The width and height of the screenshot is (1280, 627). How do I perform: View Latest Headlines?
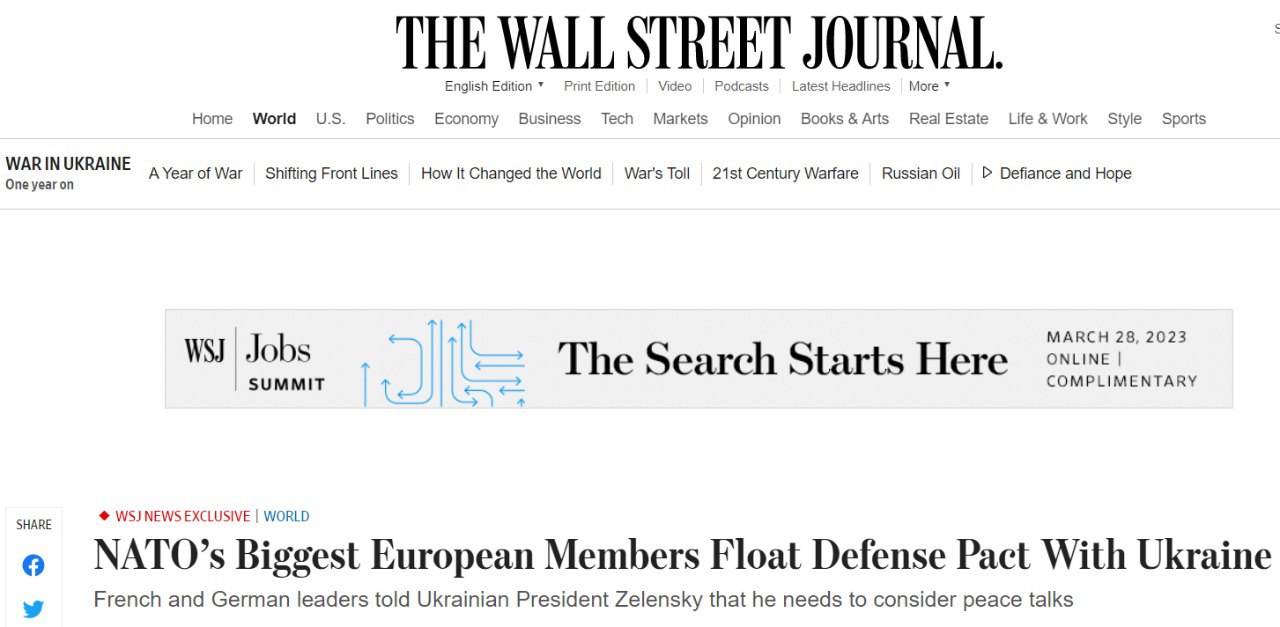pos(841,86)
